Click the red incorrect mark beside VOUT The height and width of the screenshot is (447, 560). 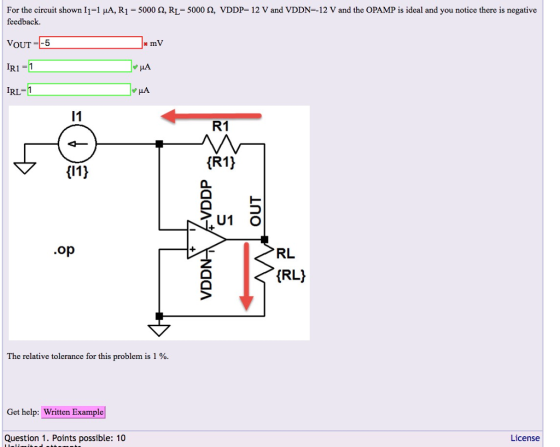click(x=145, y=44)
